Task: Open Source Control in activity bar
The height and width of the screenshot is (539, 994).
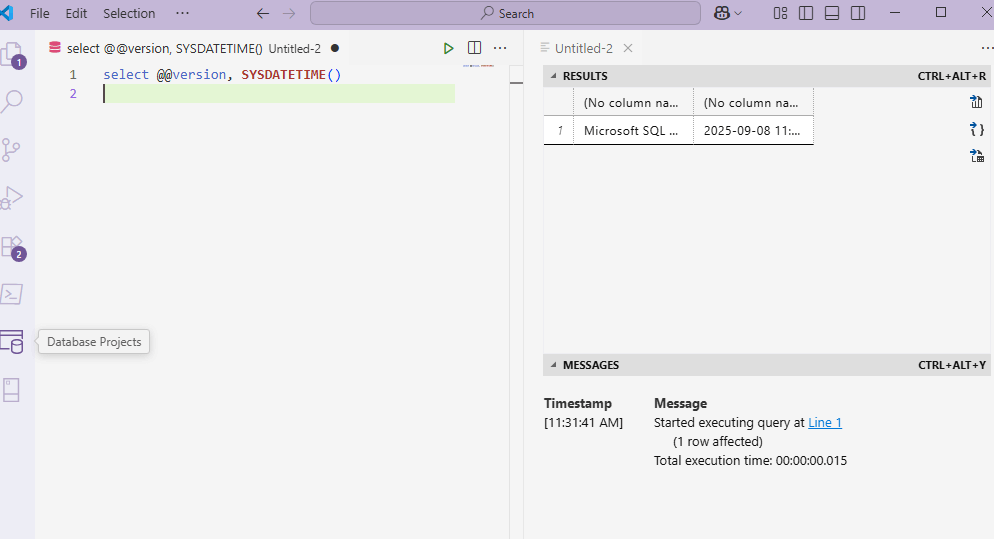Action: coord(12,150)
